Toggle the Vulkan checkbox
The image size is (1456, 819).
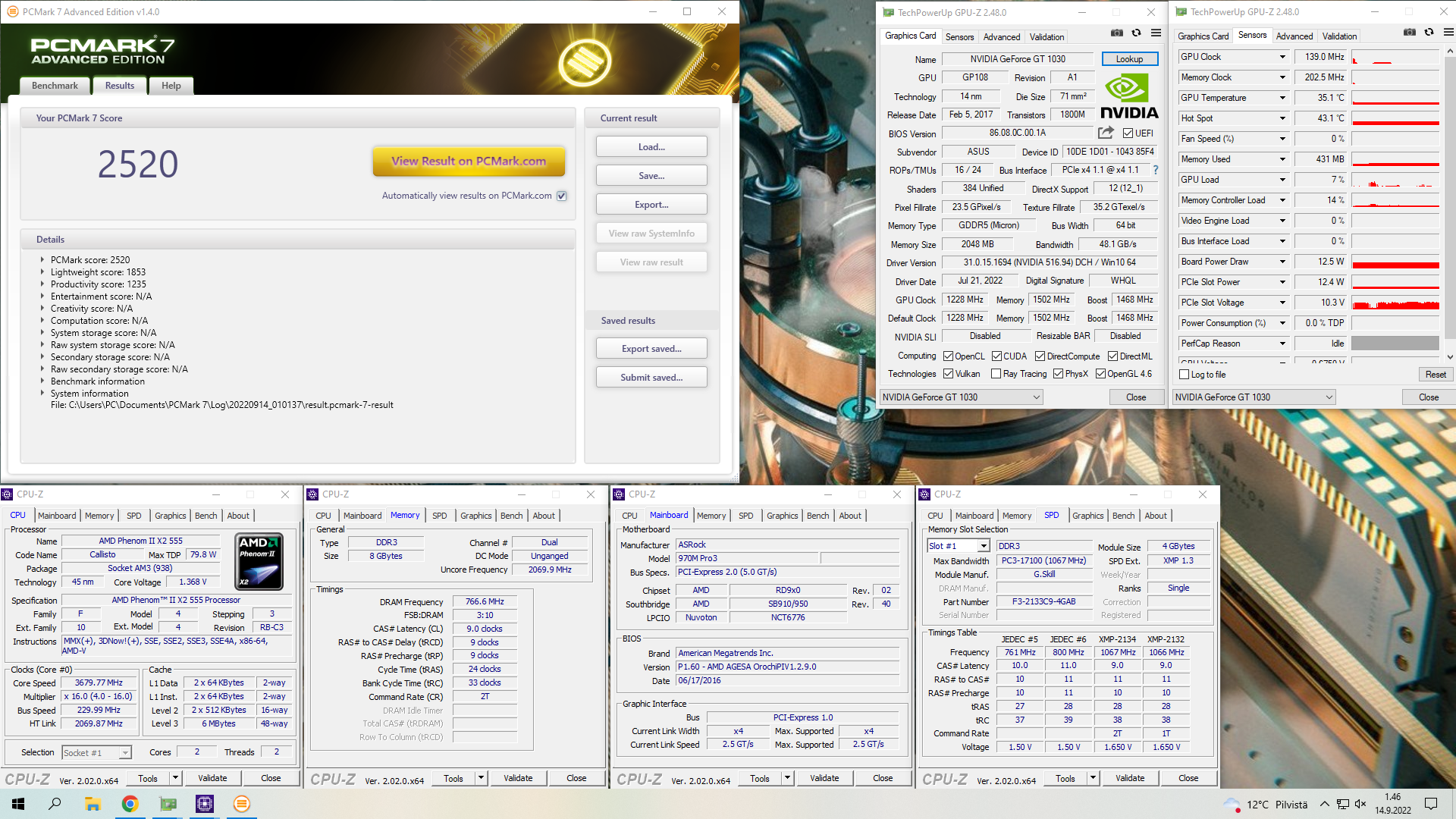tap(948, 374)
